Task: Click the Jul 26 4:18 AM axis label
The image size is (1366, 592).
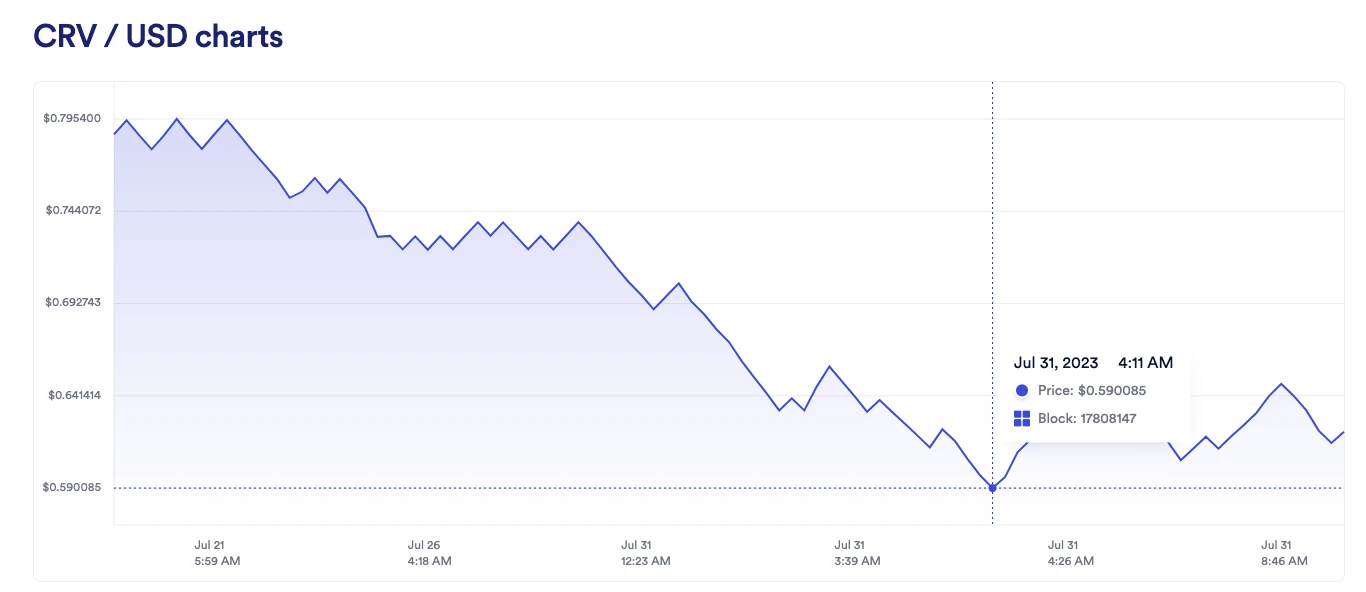Action: coord(429,553)
